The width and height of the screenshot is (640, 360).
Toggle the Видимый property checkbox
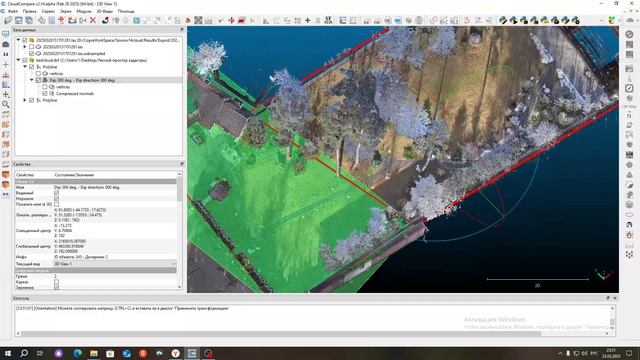56,193
